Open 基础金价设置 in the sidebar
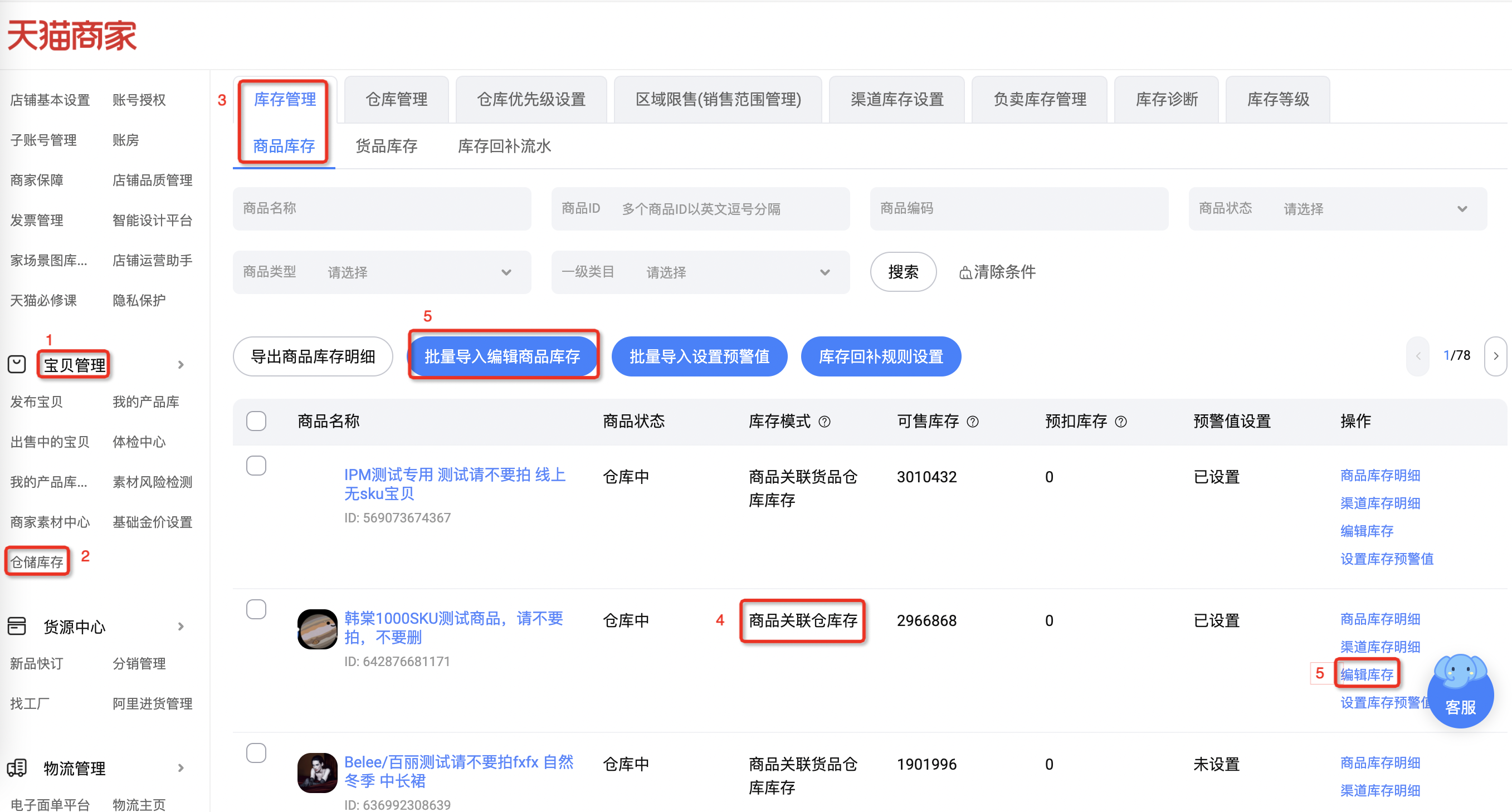 pyautogui.click(x=153, y=522)
